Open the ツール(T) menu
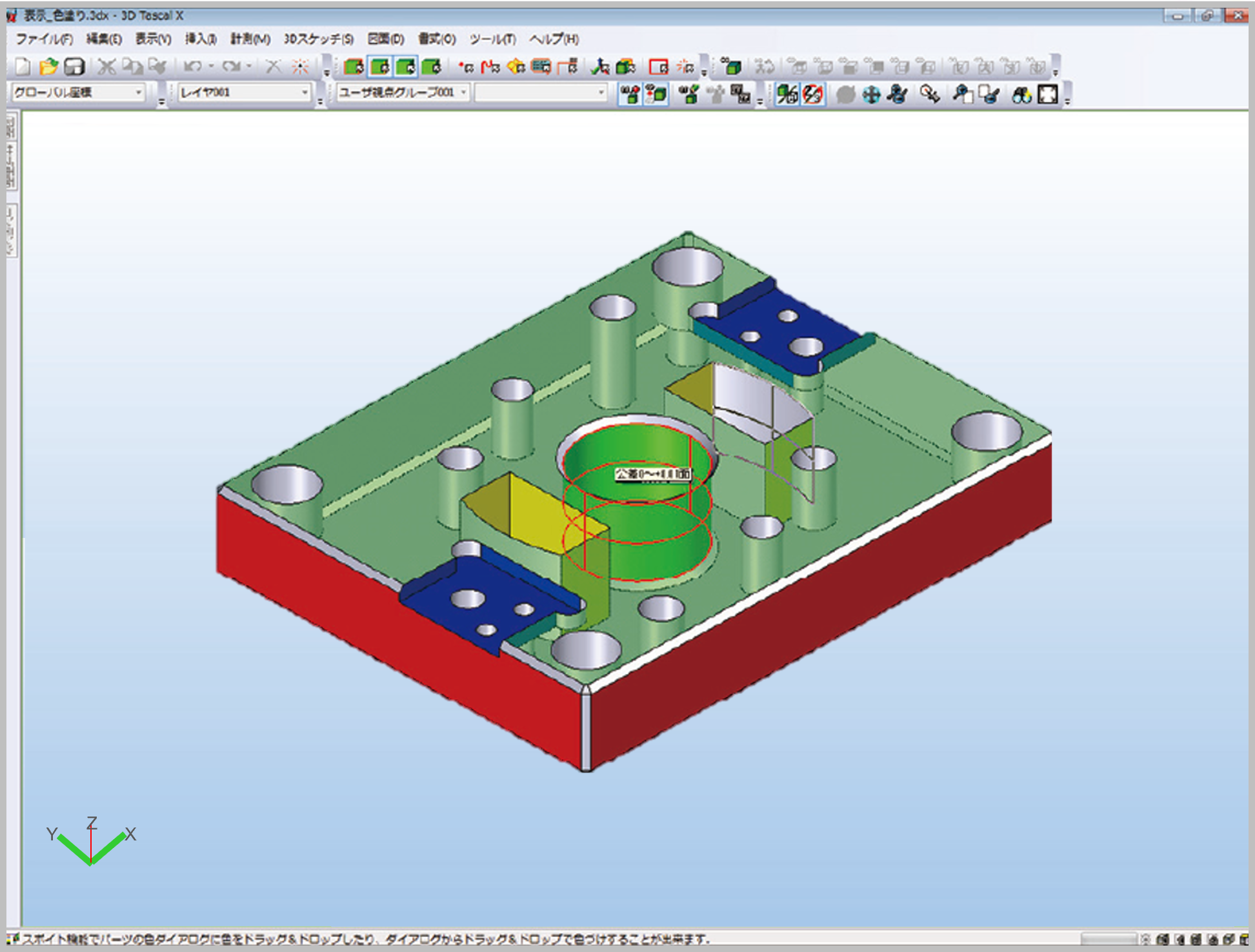 [x=492, y=39]
